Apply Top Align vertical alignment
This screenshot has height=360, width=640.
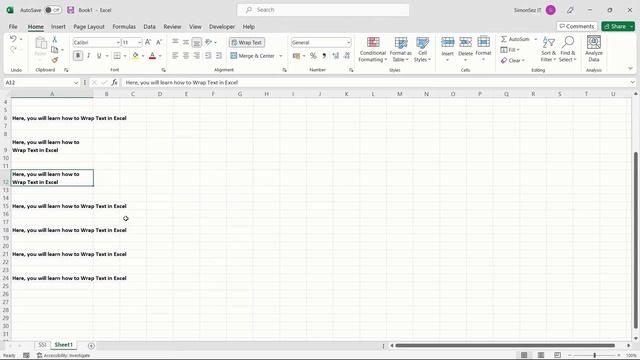pyautogui.click(x=175, y=42)
